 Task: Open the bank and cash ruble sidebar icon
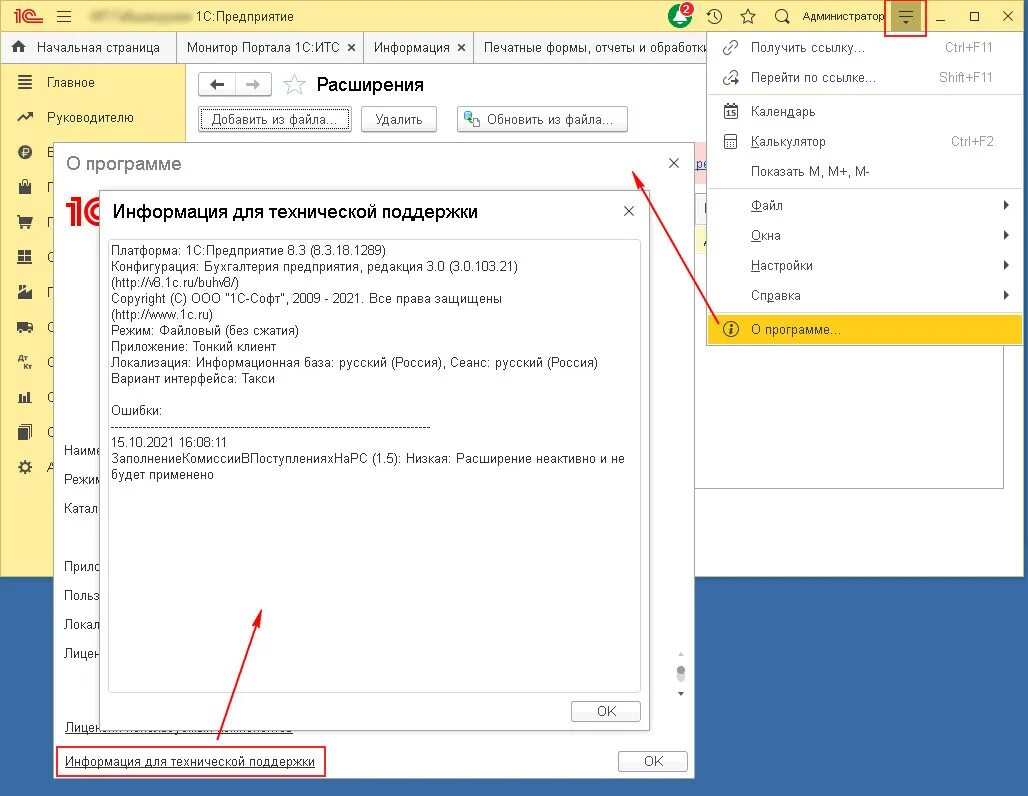(x=25, y=152)
